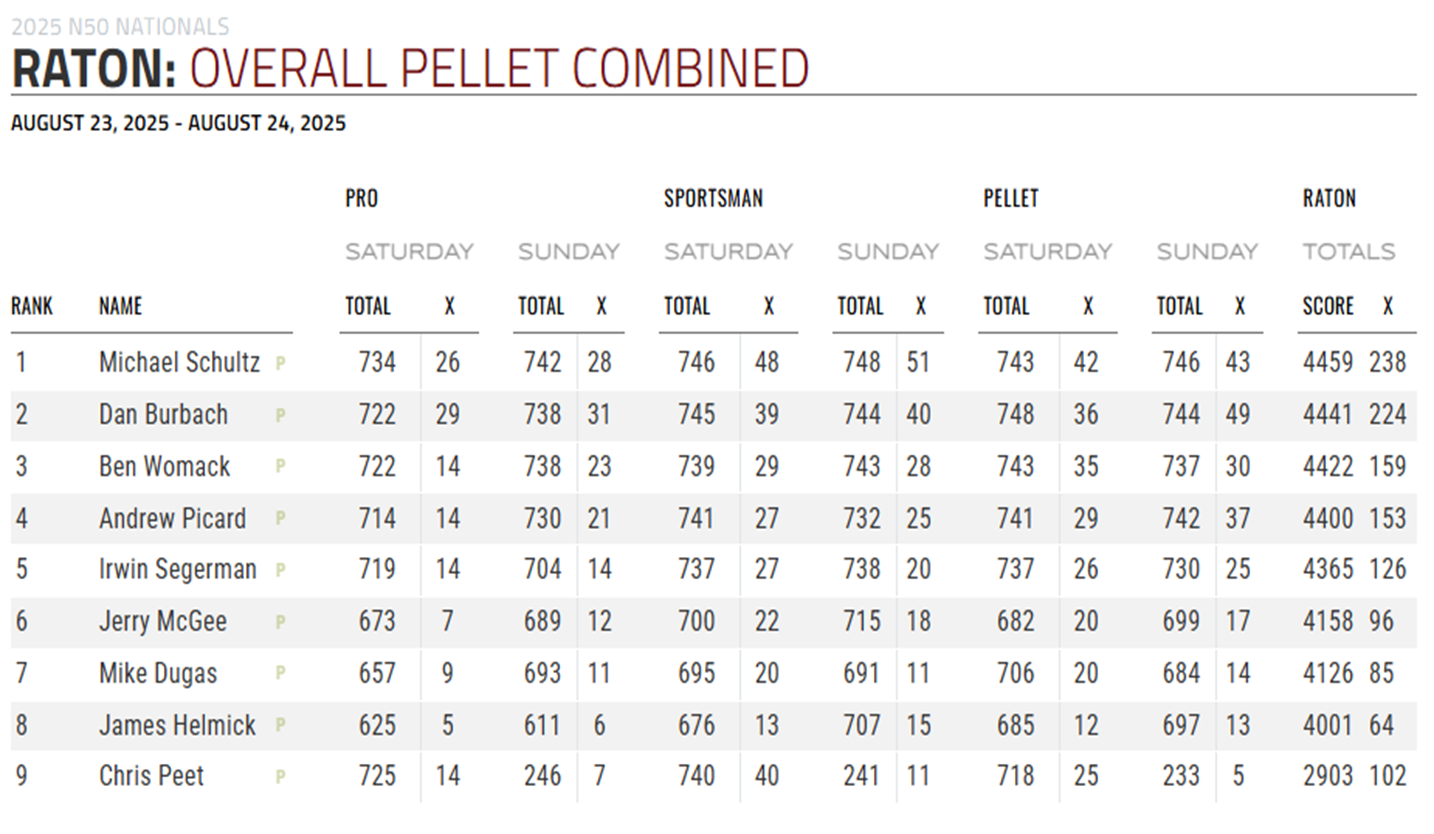This screenshot has width=1434, height=834.
Task: Click the P badge beside Ben Womack
Action: click(281, 467)
